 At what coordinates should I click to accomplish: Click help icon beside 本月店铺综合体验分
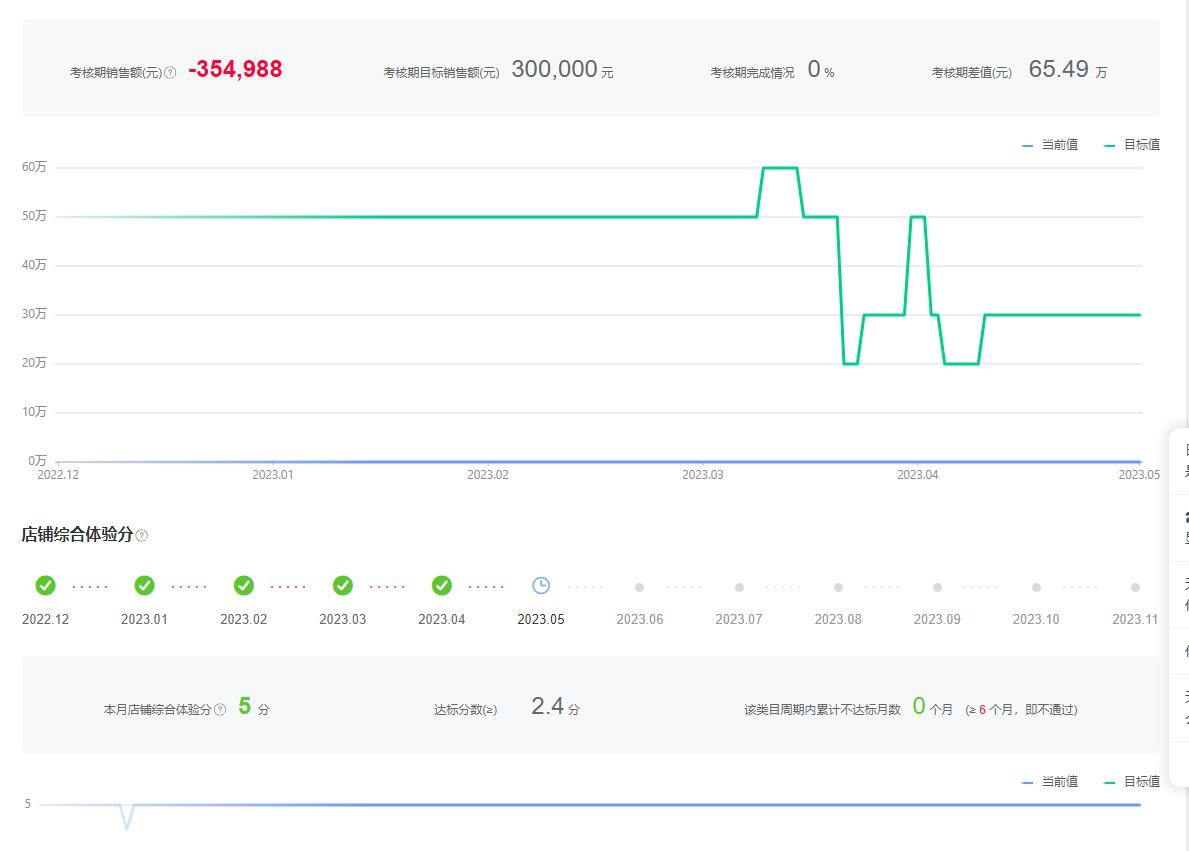[x=220, y=710]
